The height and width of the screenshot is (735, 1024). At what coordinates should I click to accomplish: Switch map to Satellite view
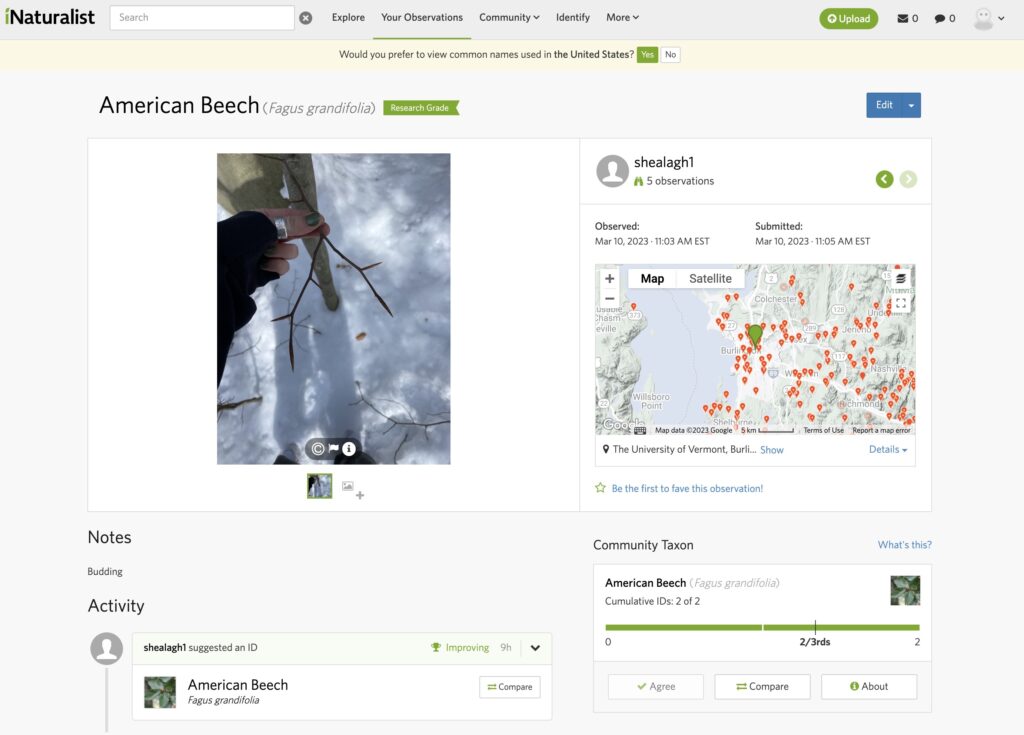click(710, 279)
